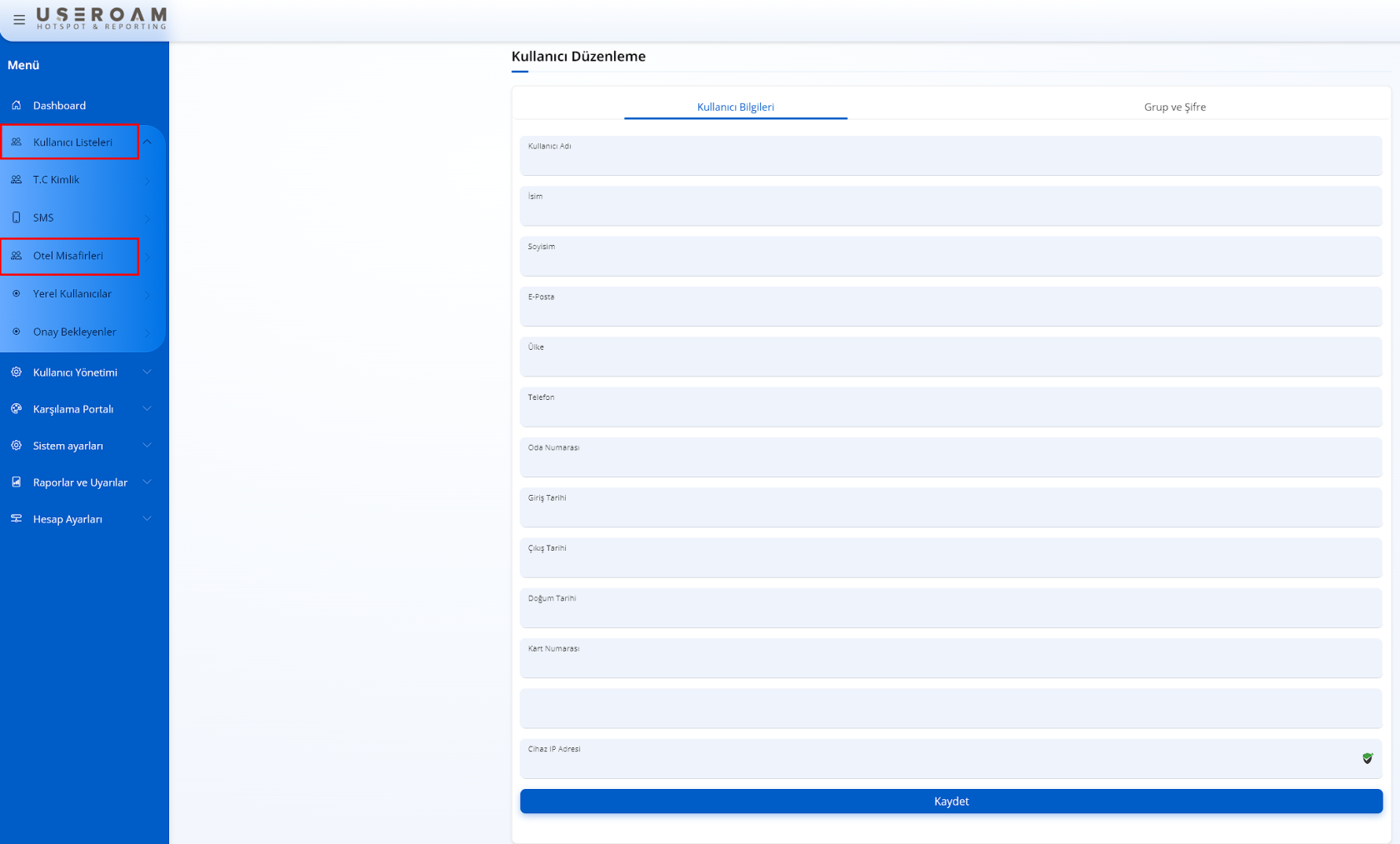
Task: Open the Otel Misafirleri list
Action: pyautogui.click(x=68, y=256)
